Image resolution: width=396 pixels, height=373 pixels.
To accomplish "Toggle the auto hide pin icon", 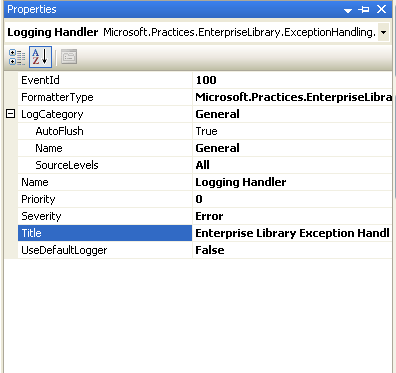I will pyautogui.click(x=364, y=9).
